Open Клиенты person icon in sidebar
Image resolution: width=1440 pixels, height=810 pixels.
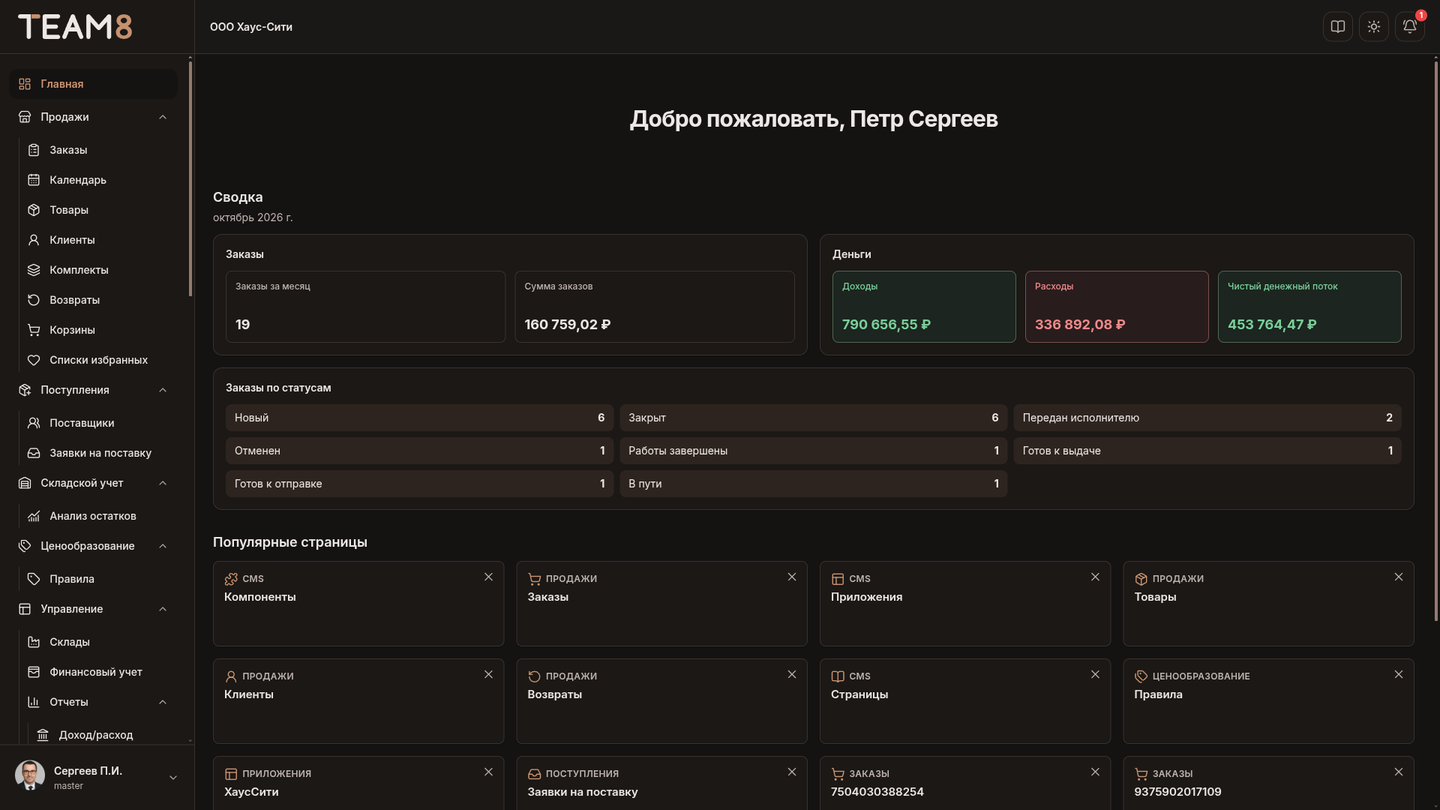pyautogui.click(x=34, y=240)
